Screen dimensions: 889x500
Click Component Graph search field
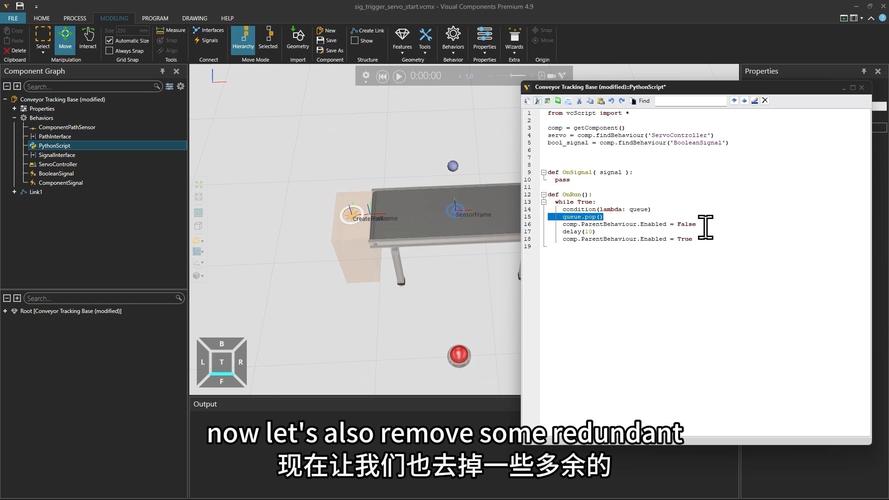pyautogui.click(x=92, y=86)
